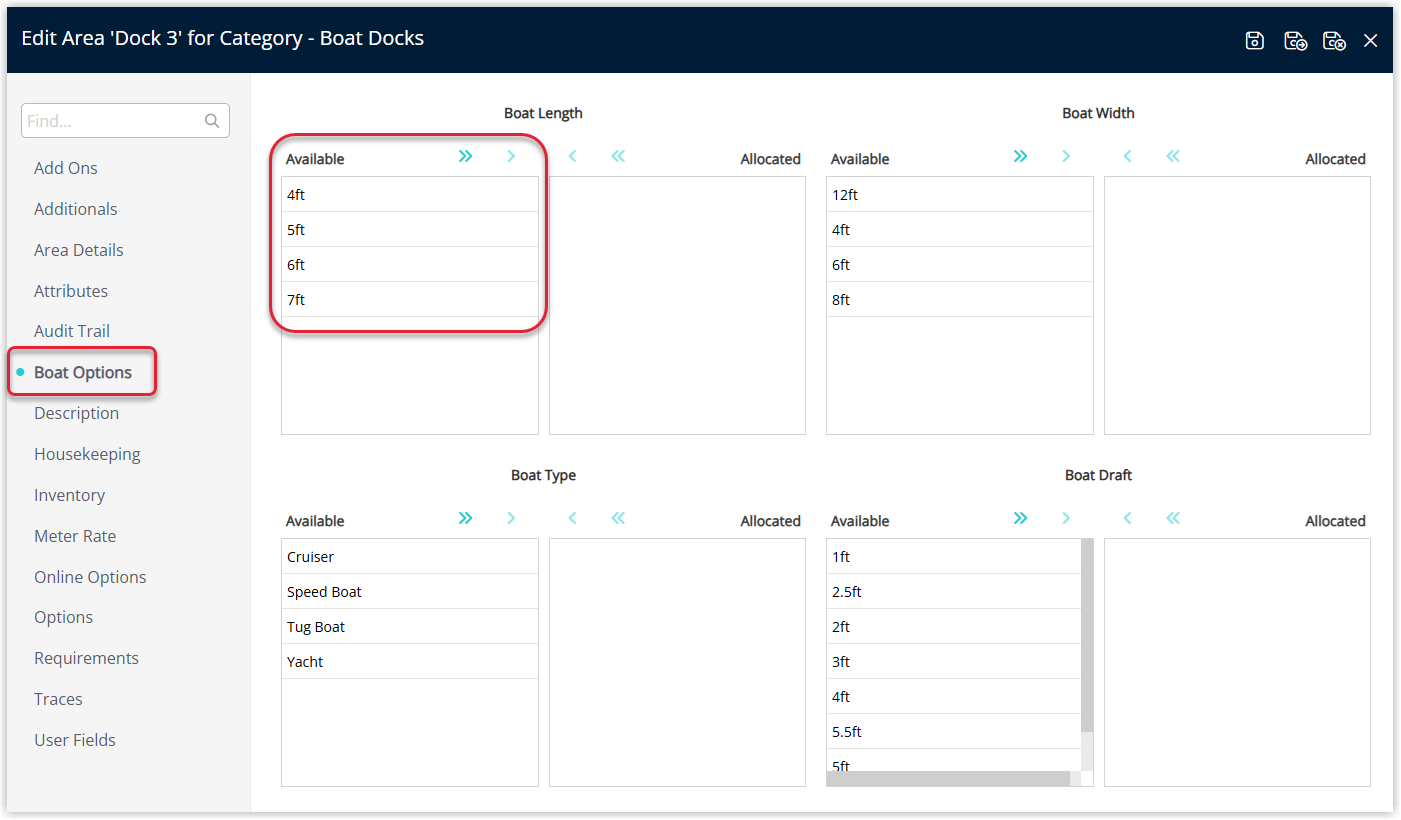Click the Save icon in header
Screen dimensions: 1401x820
click(x=1255, y=40)
